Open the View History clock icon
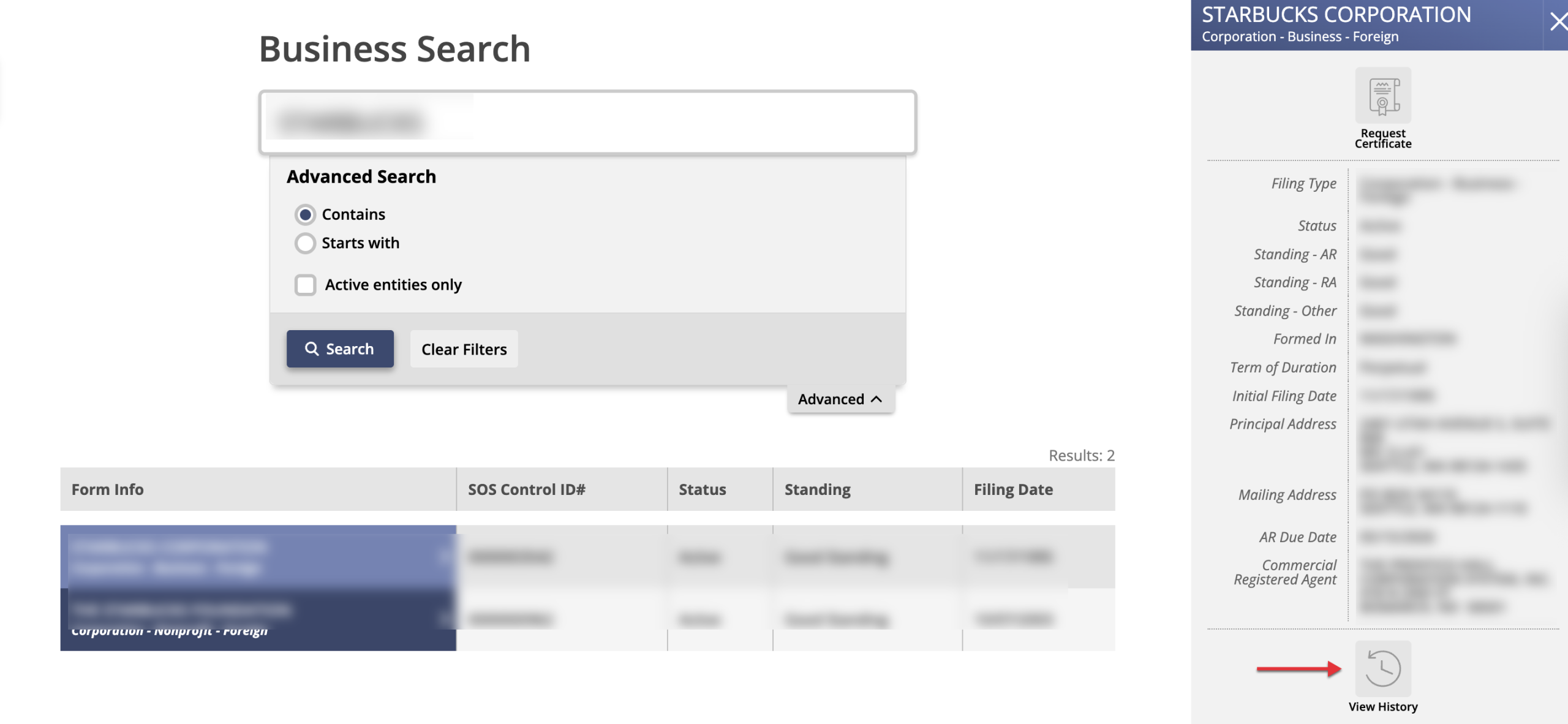Image resolution: width=1568 pixels, height=724 pixels. pyautogui.click(x=1382, y=668)
